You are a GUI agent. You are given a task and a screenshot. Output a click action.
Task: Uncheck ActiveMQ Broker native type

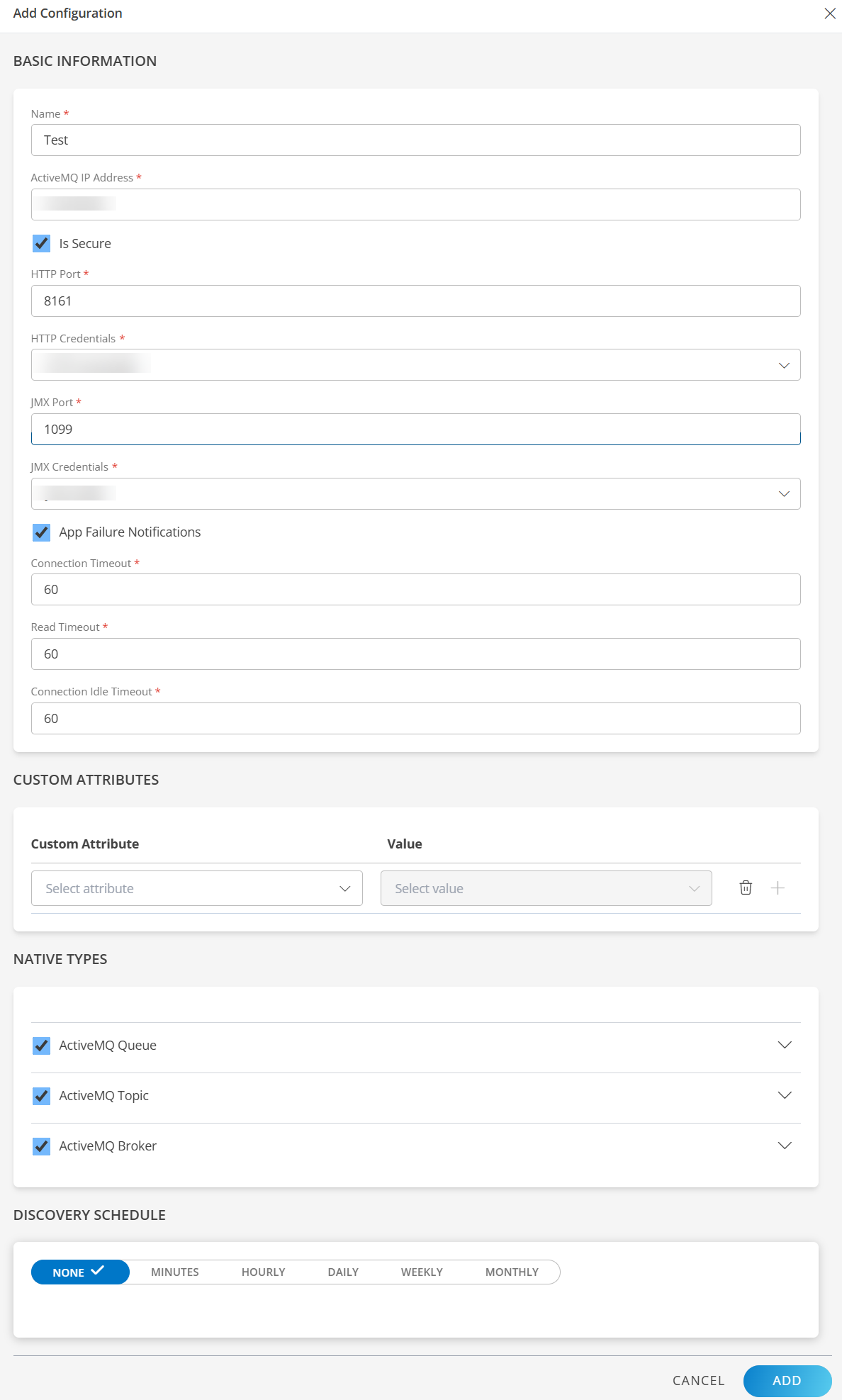[42, 1146]
